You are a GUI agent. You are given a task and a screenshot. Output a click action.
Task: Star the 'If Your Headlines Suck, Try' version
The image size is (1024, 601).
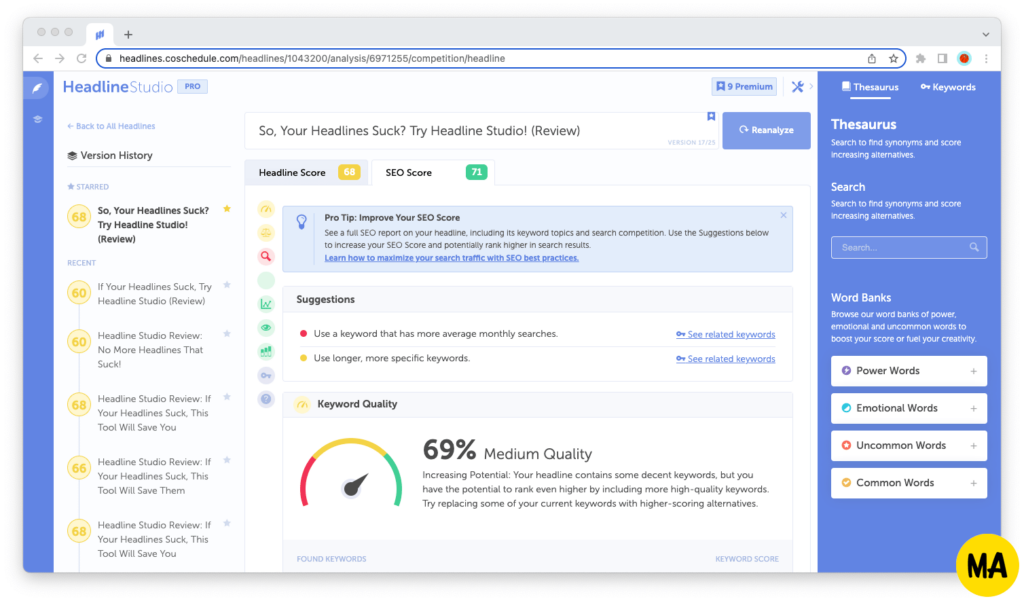[227, 285]
